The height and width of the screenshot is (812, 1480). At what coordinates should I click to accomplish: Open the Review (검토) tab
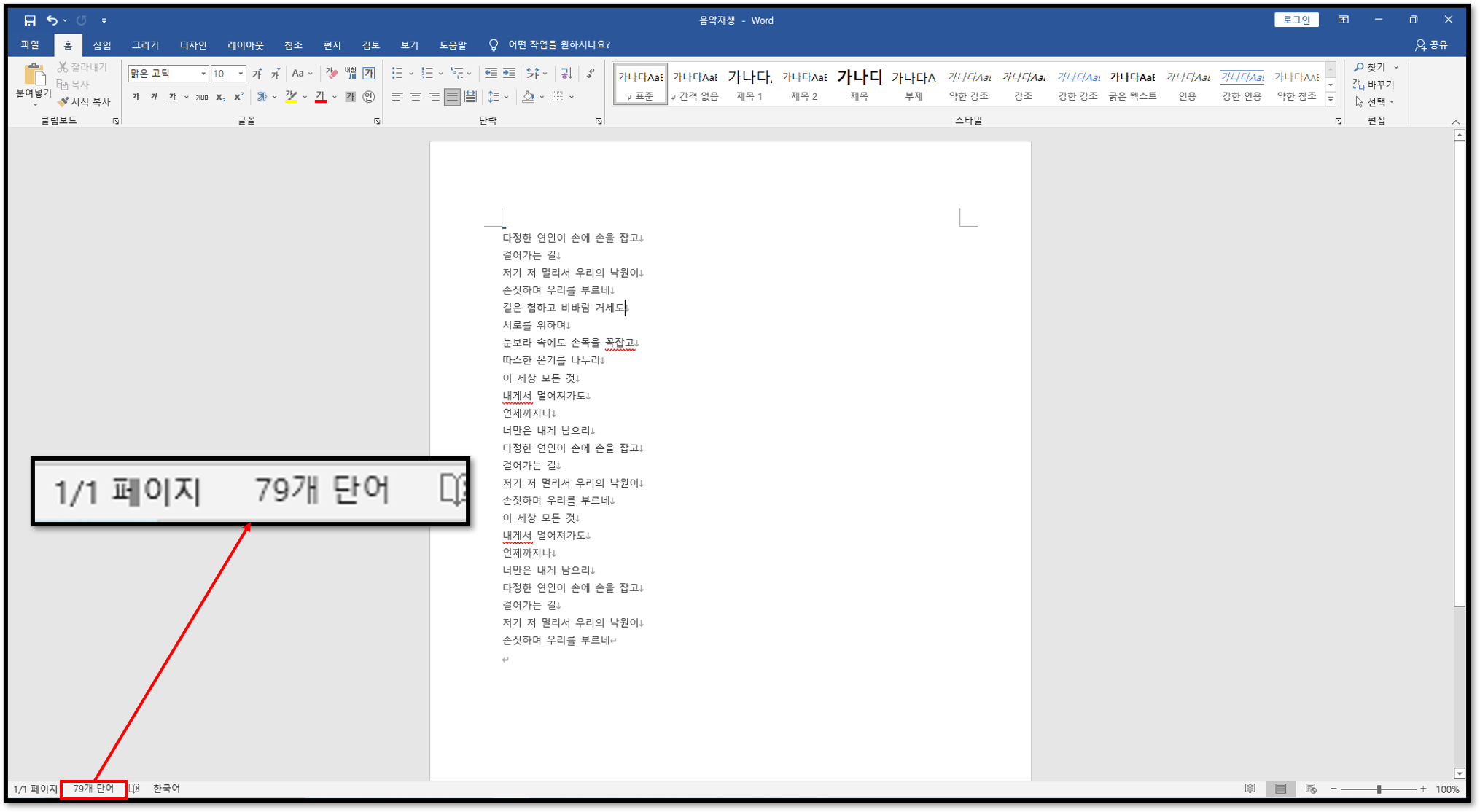(370, 45)
